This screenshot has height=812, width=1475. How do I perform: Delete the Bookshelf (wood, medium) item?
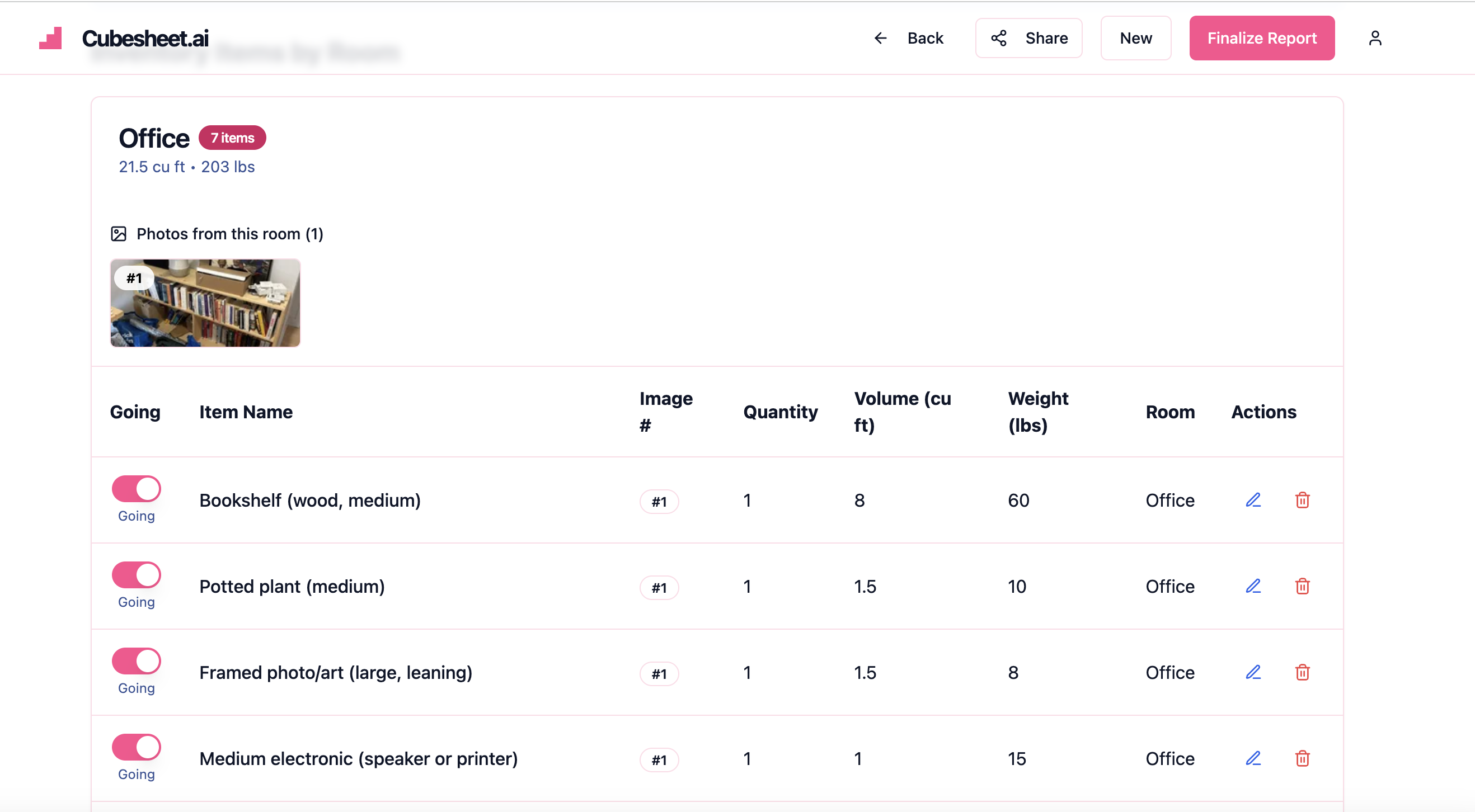click(x=1302, y=500)
